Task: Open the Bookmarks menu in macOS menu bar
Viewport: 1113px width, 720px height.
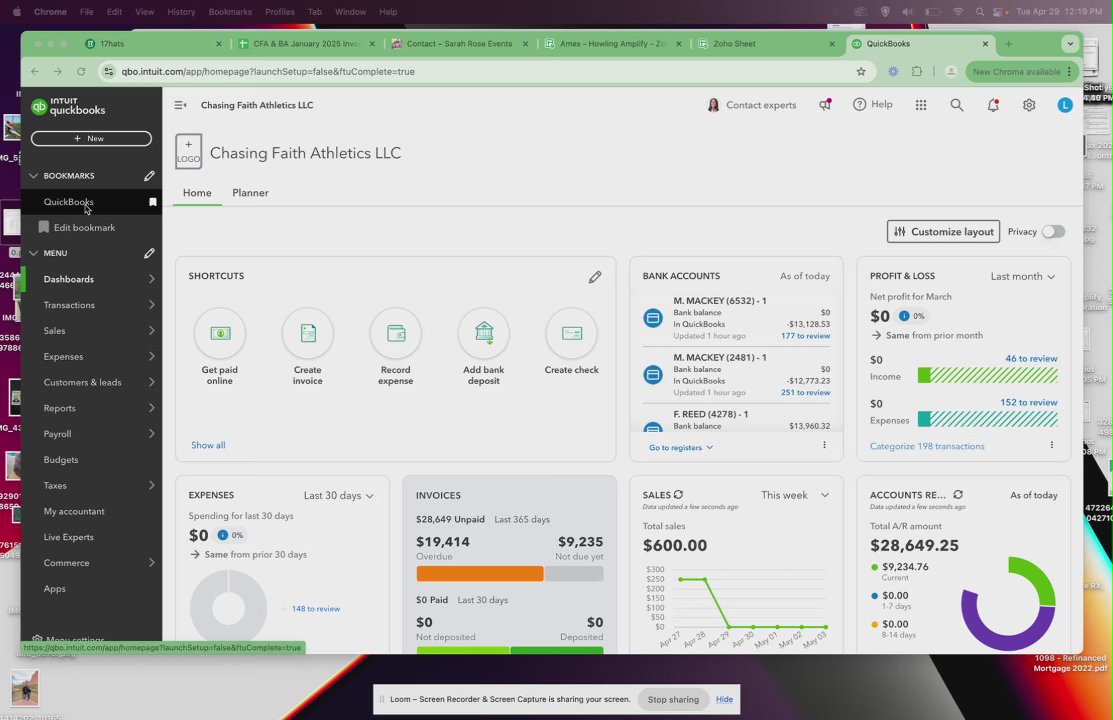Action: pyautogui.click(x=230, y=12)
